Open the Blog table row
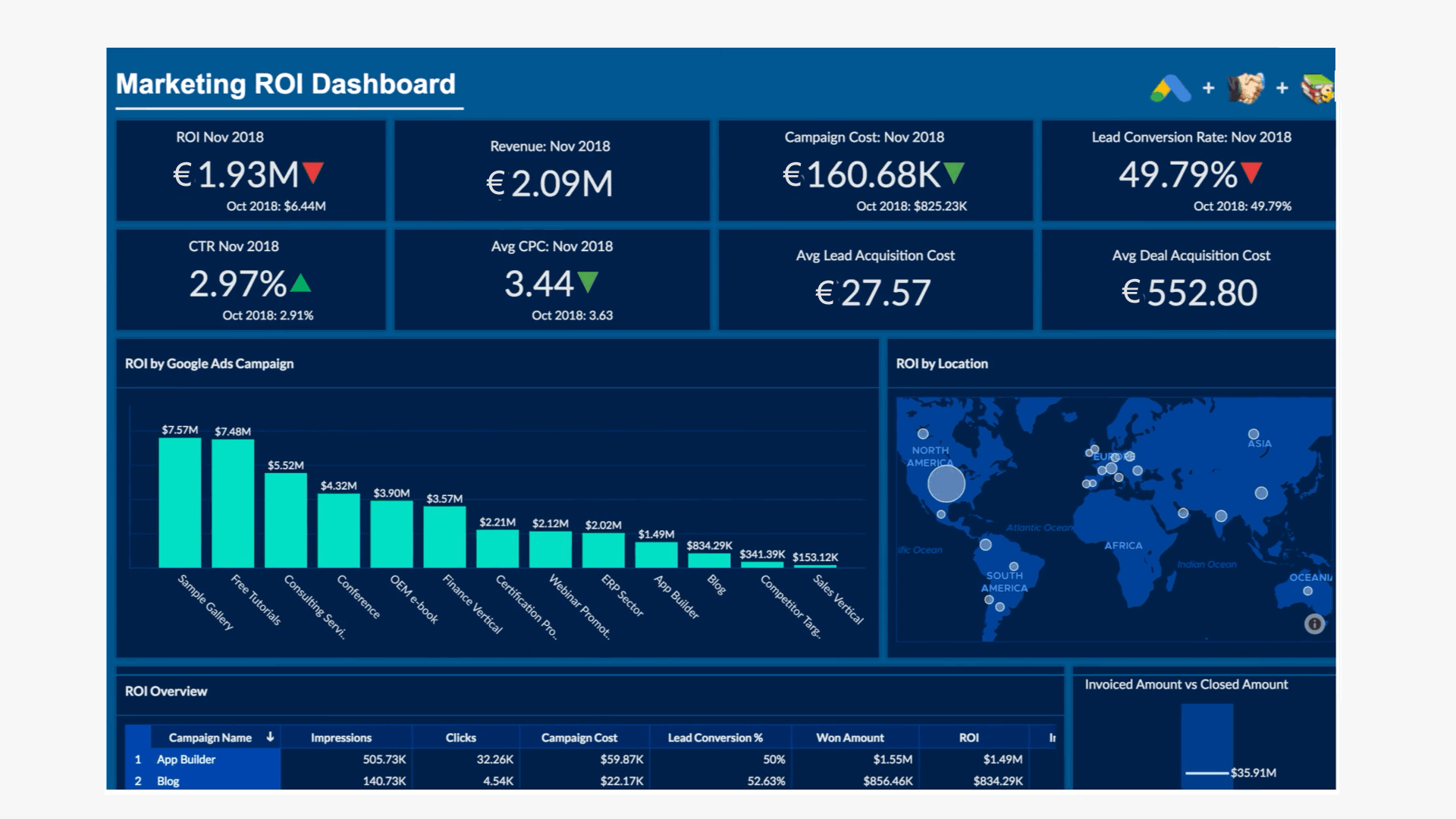 coord(590,780)
